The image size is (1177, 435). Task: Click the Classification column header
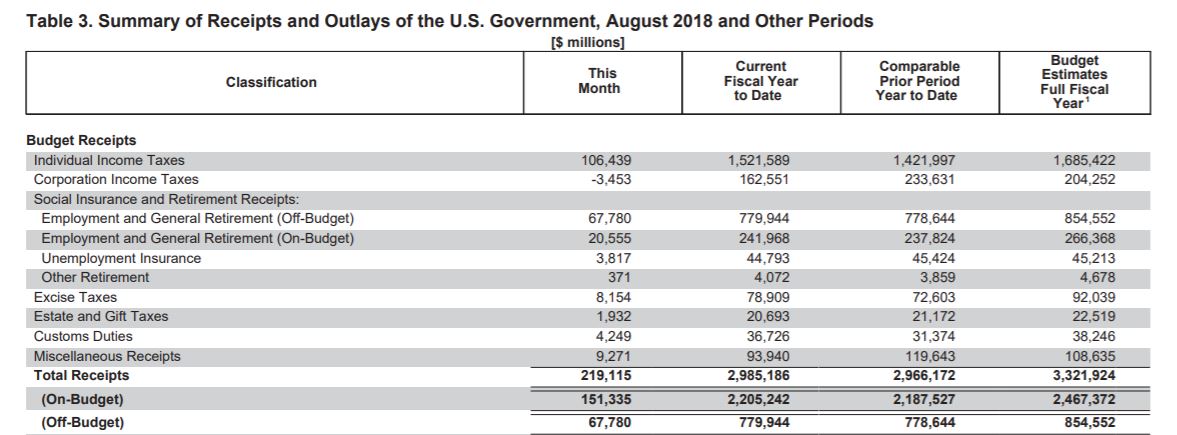271,82
